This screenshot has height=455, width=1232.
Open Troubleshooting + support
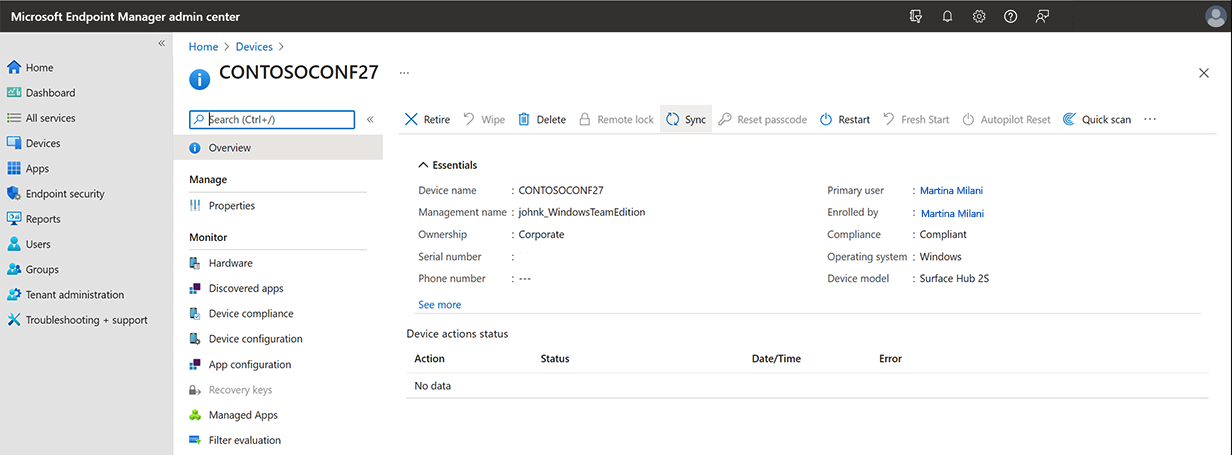(x=77, y=320)
